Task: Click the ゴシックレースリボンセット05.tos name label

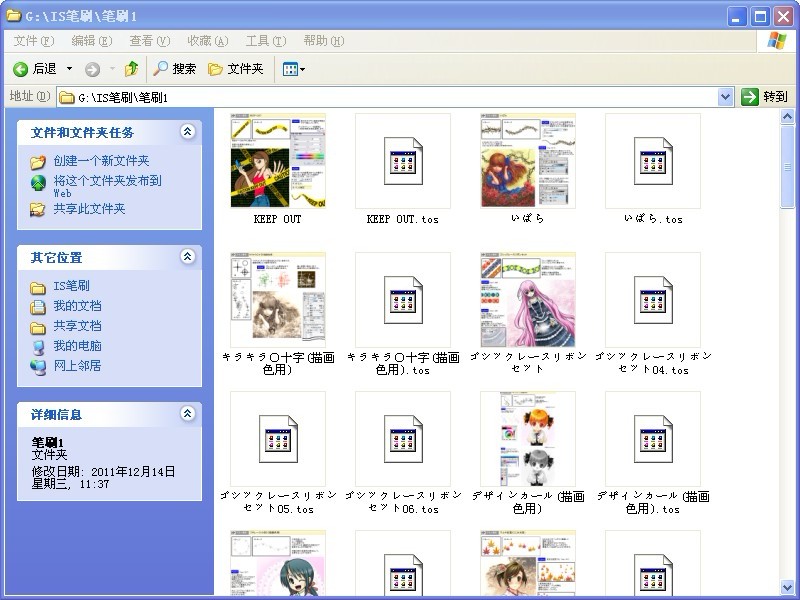Action: [x=278, y=503]
